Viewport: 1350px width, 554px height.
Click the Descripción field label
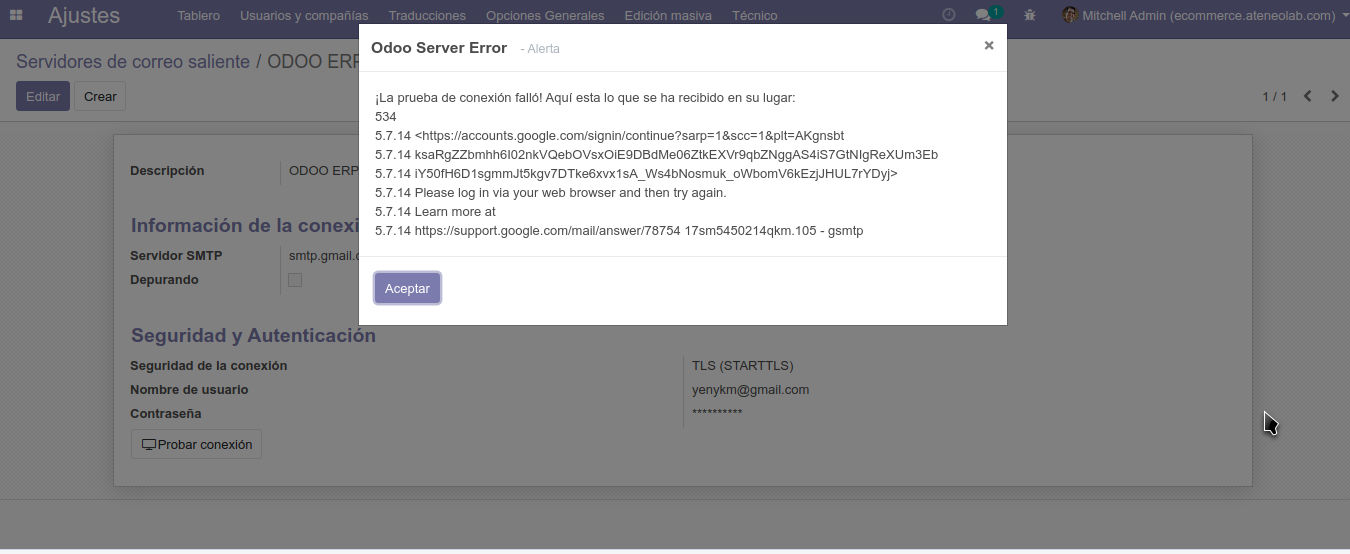coord(167,171)
